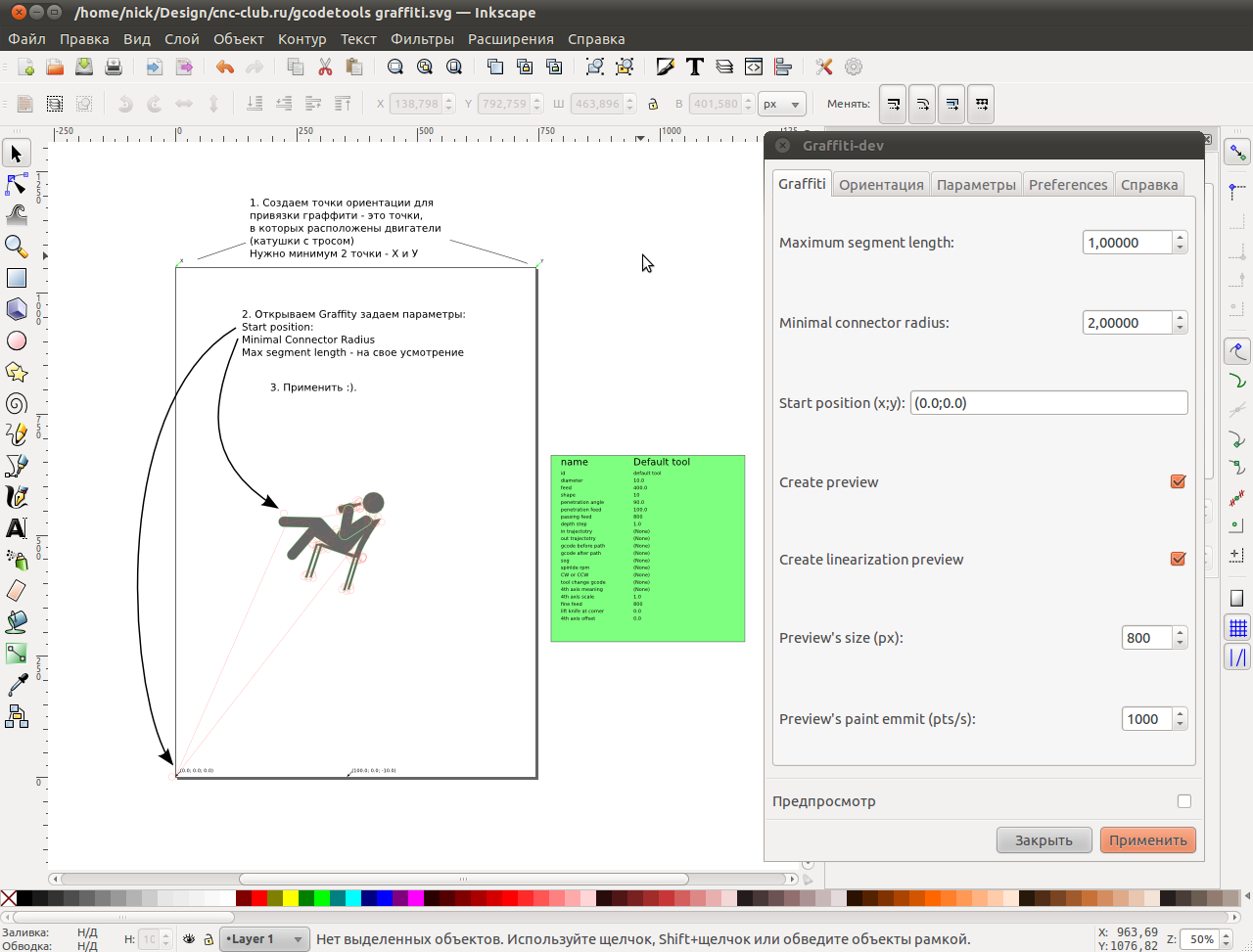Increase the Y coordinate spinner

tap(537, 100)
